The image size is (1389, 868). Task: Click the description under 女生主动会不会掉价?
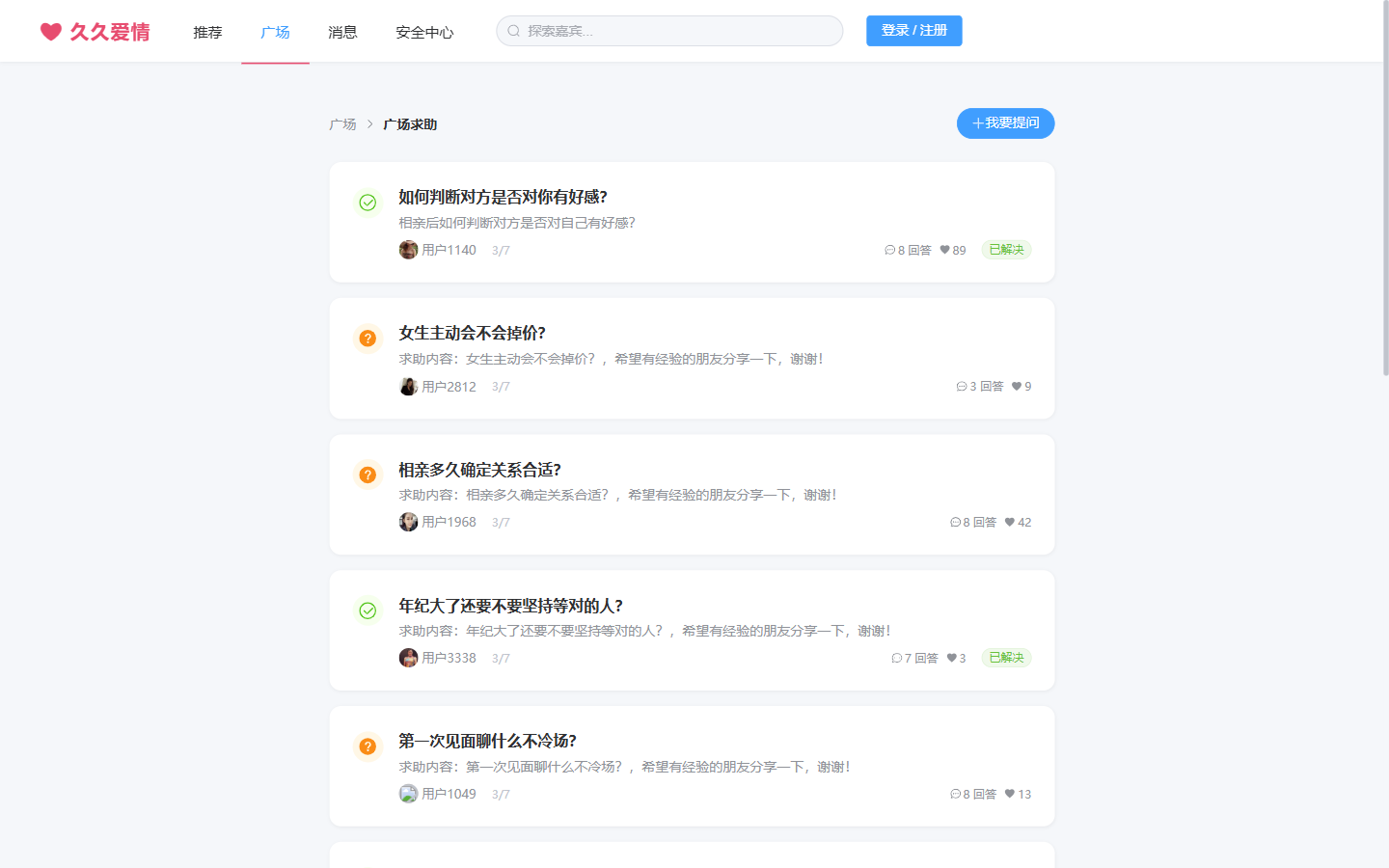pyautogui.click(x=611, y=359)
